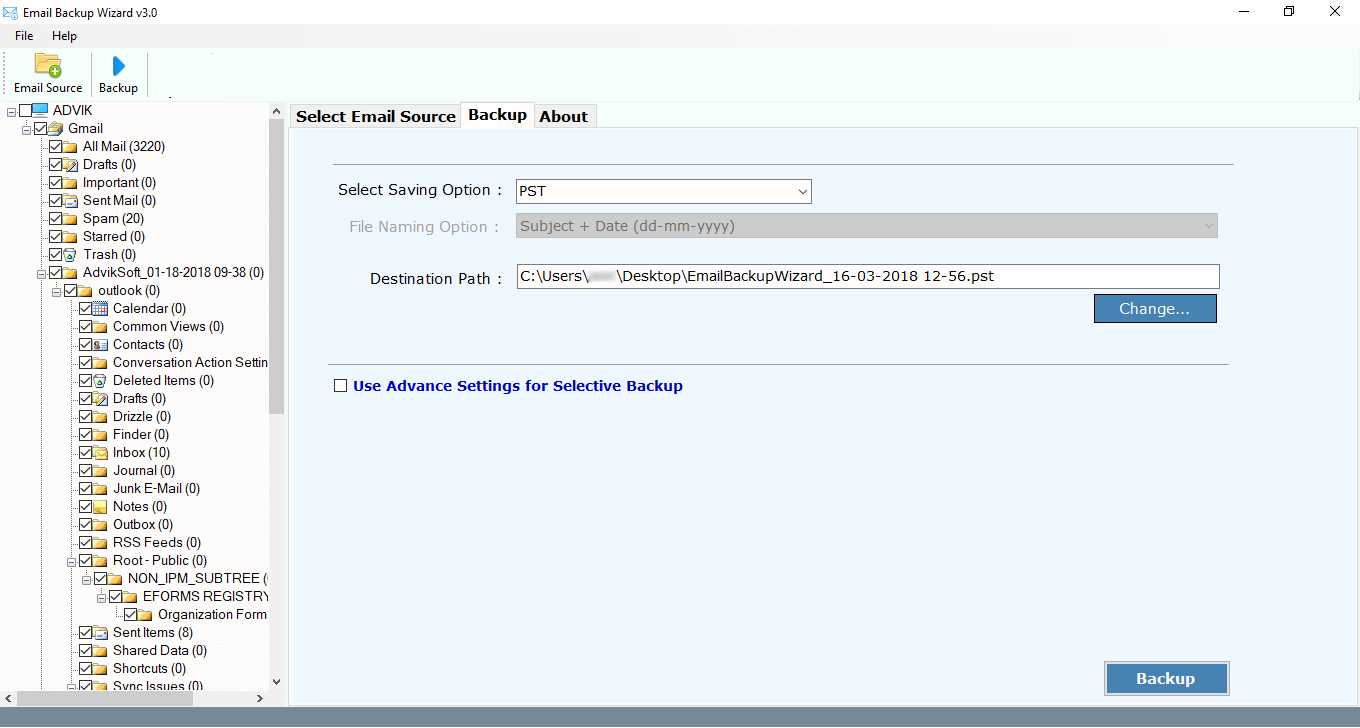The width and height of the screenshot is (1360, 728).
Task: Click the Contacts card icon
Action: [x=100, y=344]
